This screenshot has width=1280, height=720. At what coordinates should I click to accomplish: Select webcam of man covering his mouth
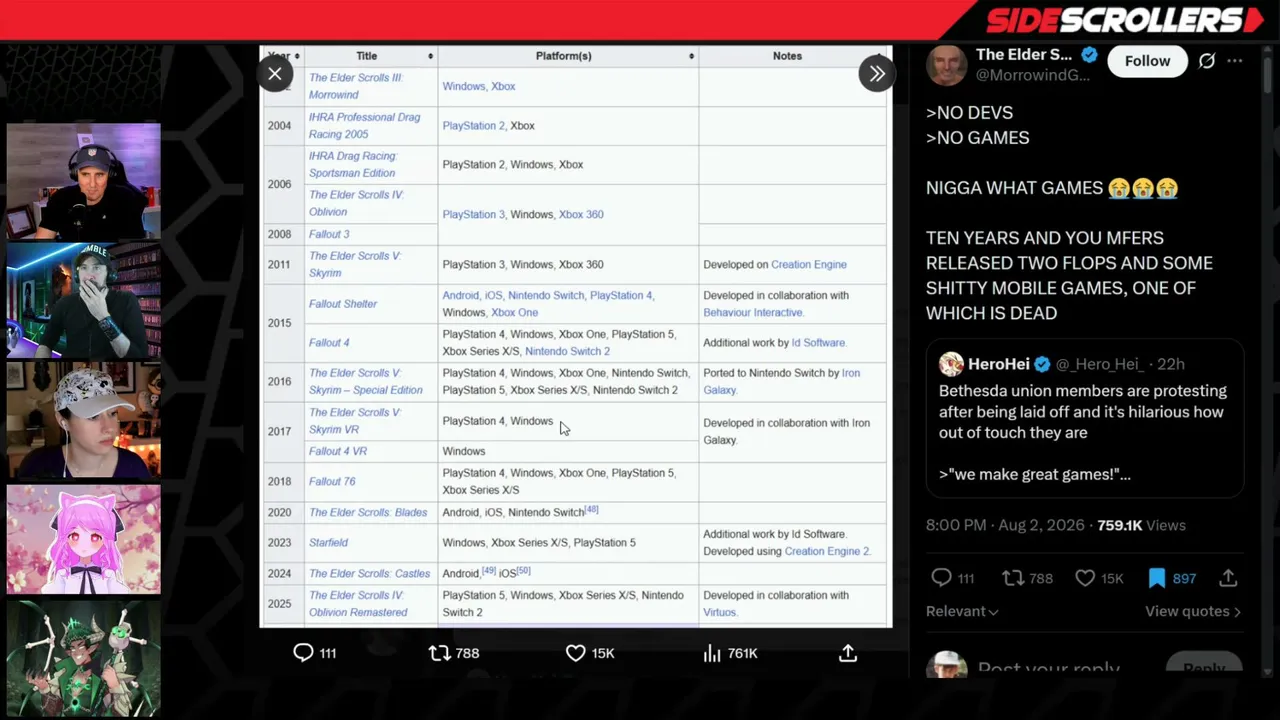tap(83, 300)
